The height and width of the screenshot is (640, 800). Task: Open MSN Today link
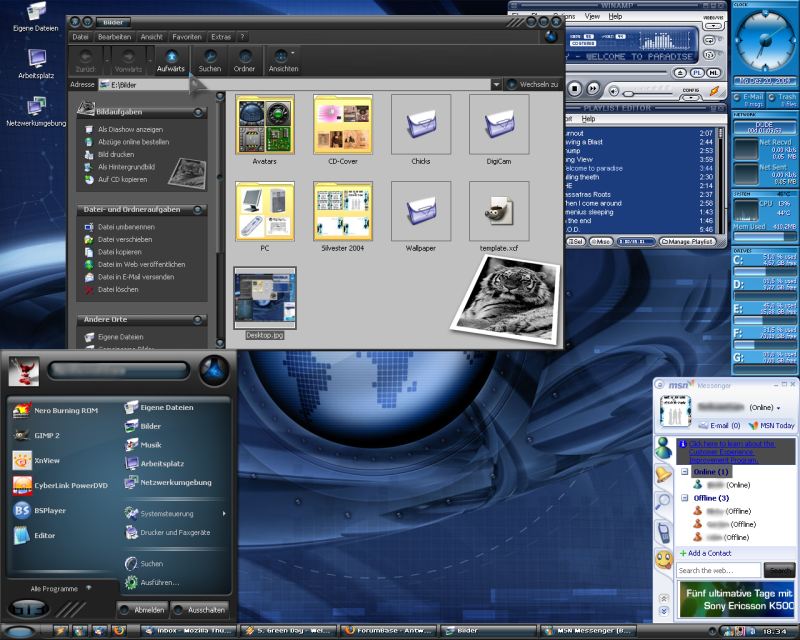tap(771, 425)
